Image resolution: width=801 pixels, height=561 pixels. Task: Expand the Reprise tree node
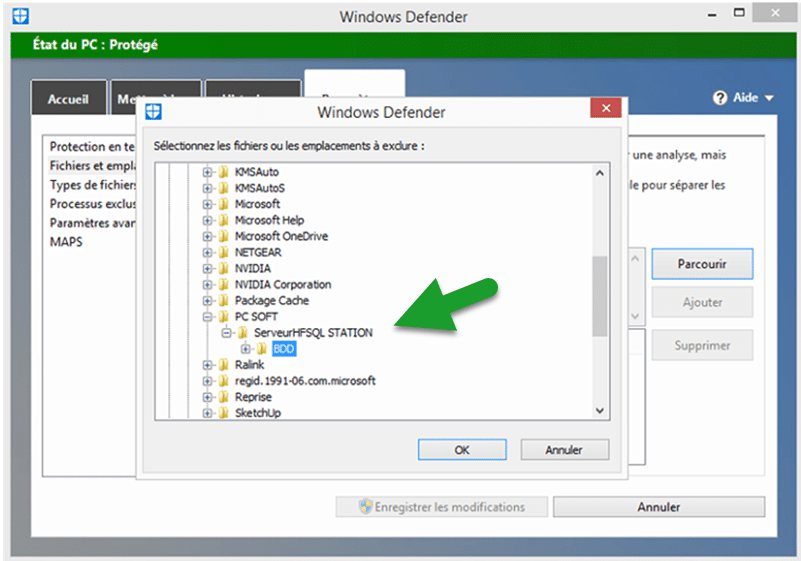click(x=207, y=398)
